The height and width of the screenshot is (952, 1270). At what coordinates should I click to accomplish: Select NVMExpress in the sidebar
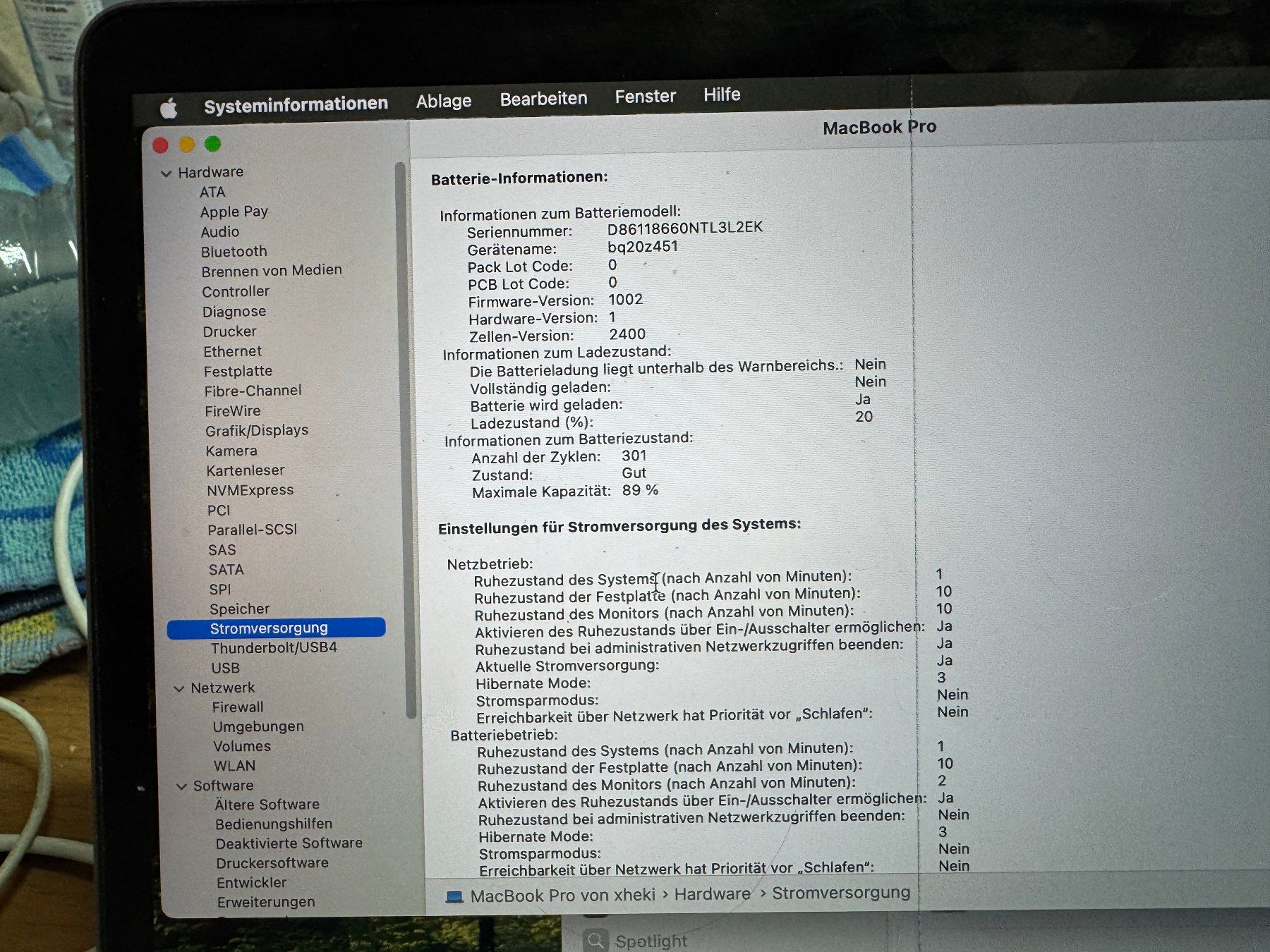tap(250, 490)
